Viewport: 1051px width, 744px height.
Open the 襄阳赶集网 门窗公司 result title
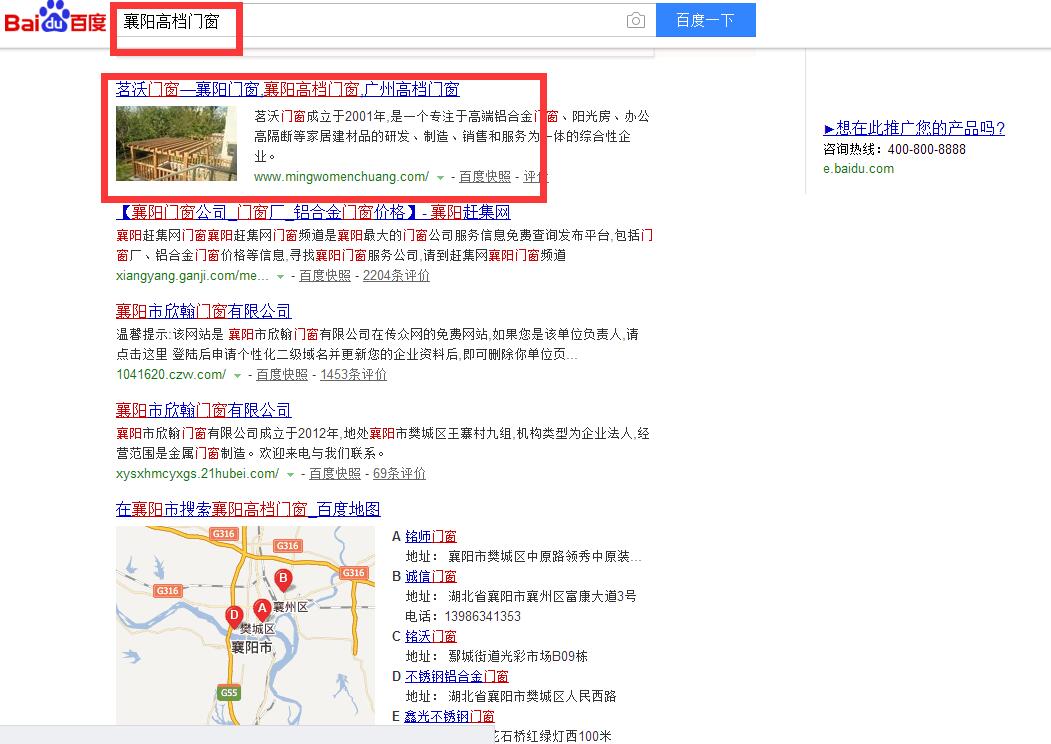pyautogui.click(x=313, y=212)
